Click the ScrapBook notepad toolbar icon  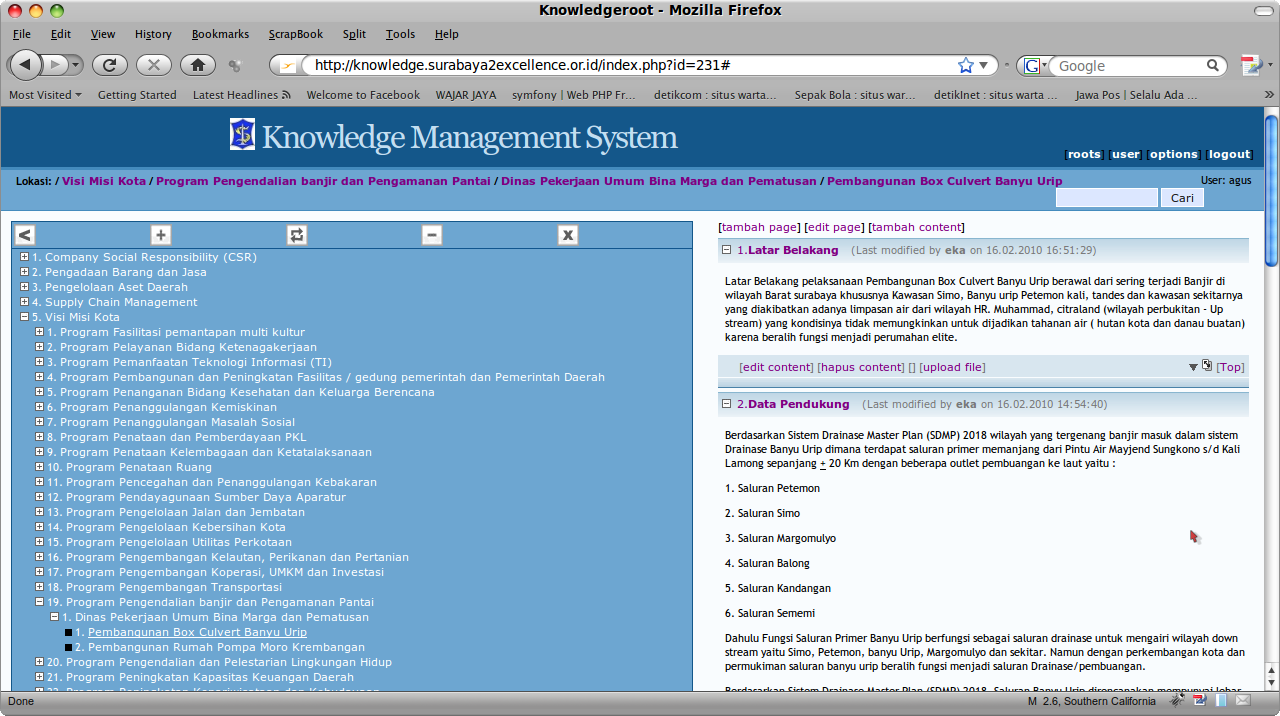click(1250, 66)
